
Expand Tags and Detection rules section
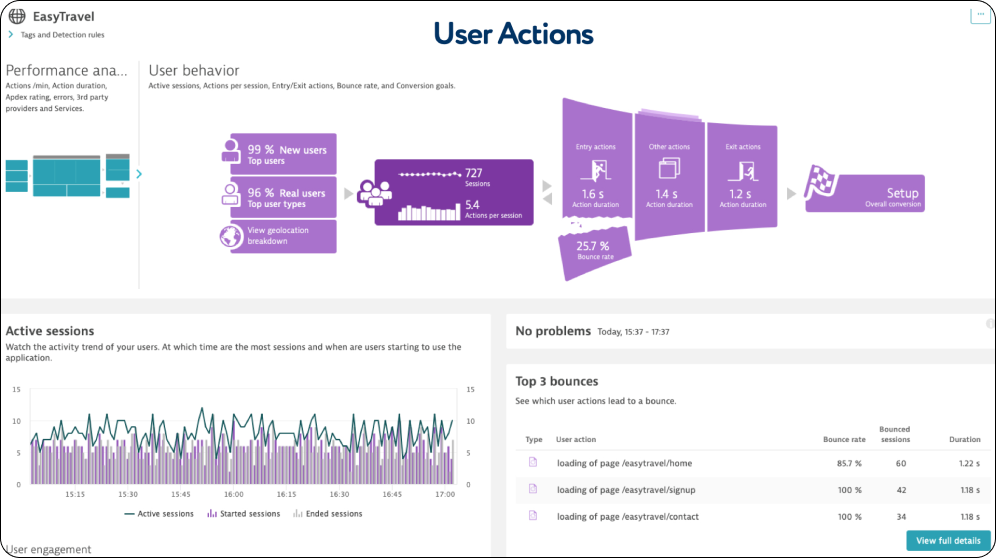pos(11,35)
